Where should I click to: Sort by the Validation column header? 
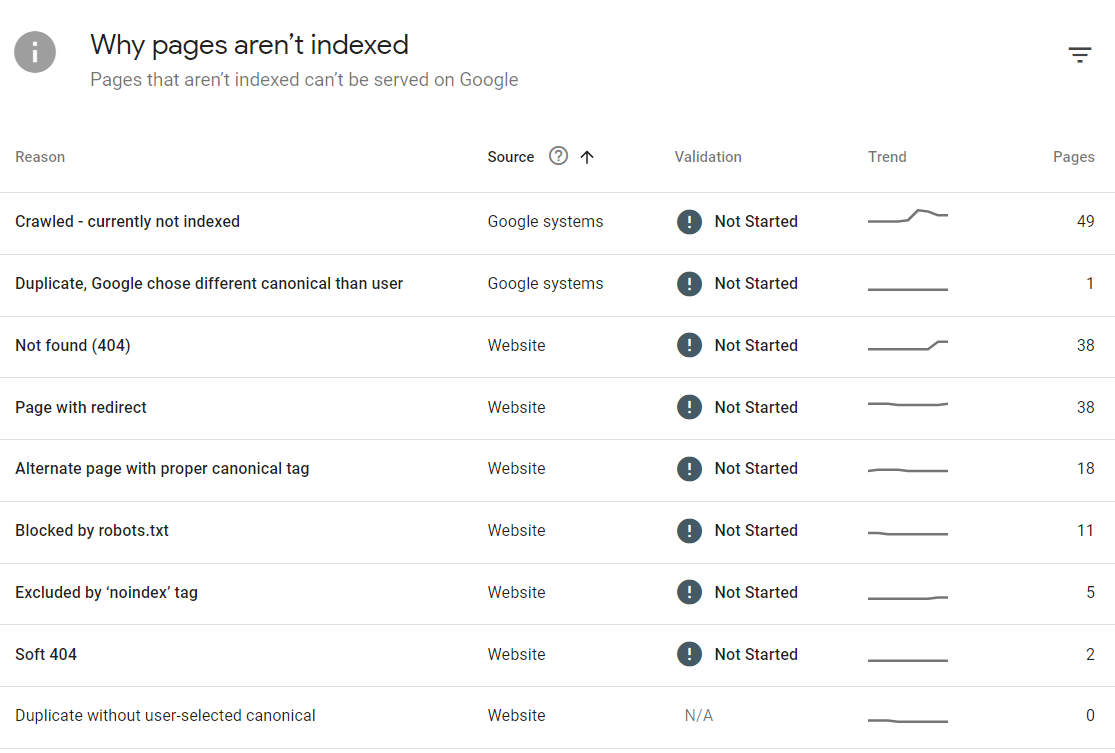coord(708,157)
